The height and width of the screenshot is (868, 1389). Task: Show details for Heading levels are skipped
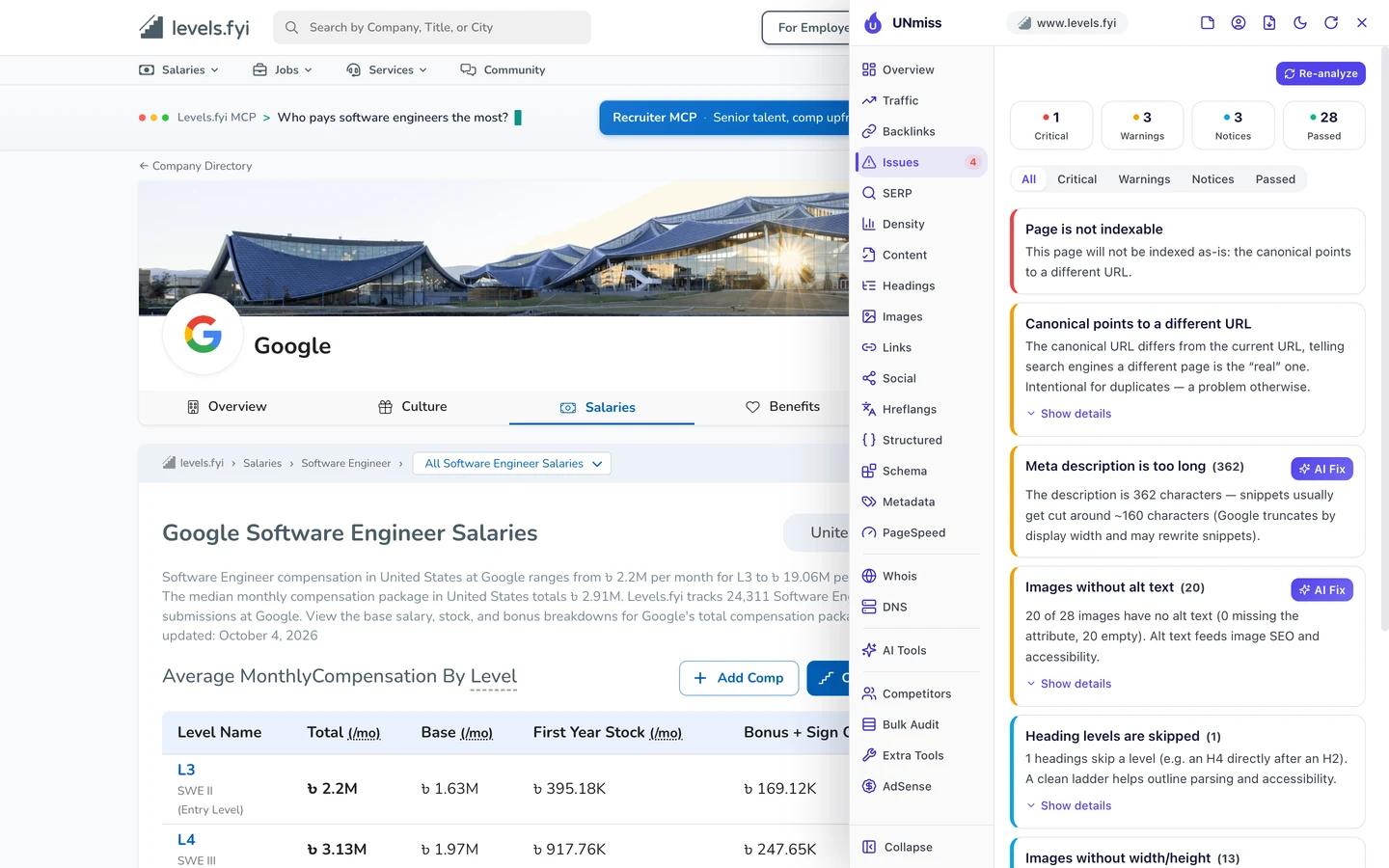1069,806
